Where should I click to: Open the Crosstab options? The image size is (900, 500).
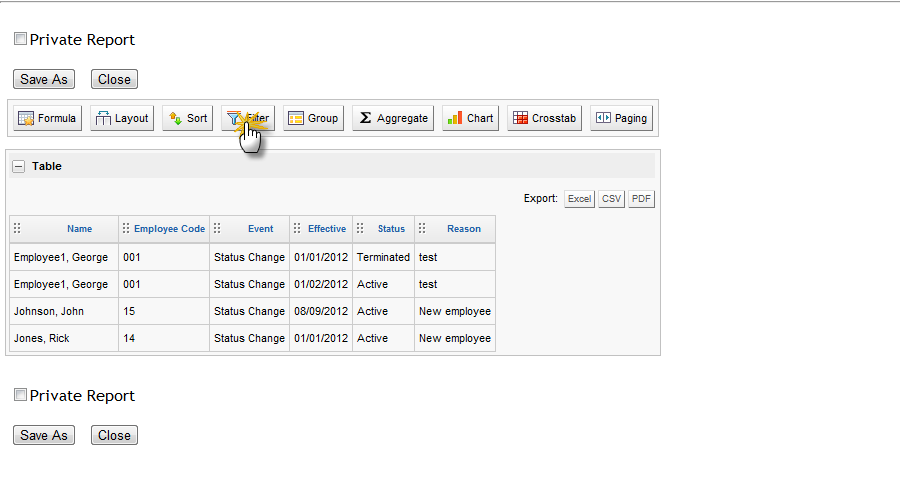coord(544,118)
